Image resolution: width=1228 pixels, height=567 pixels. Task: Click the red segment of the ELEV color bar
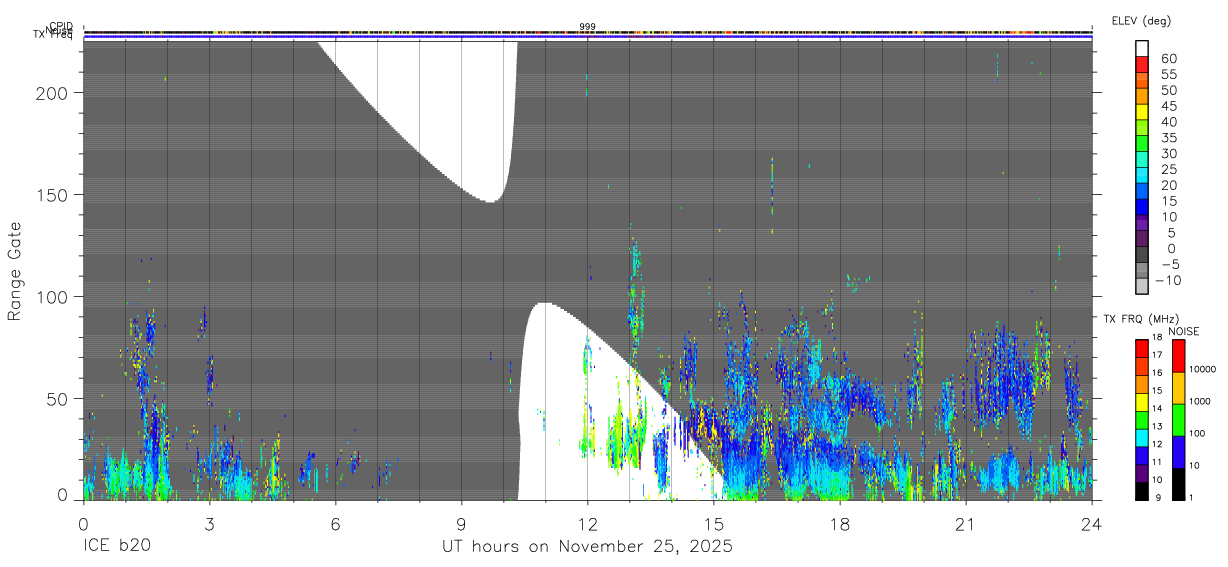point(1142,64)
